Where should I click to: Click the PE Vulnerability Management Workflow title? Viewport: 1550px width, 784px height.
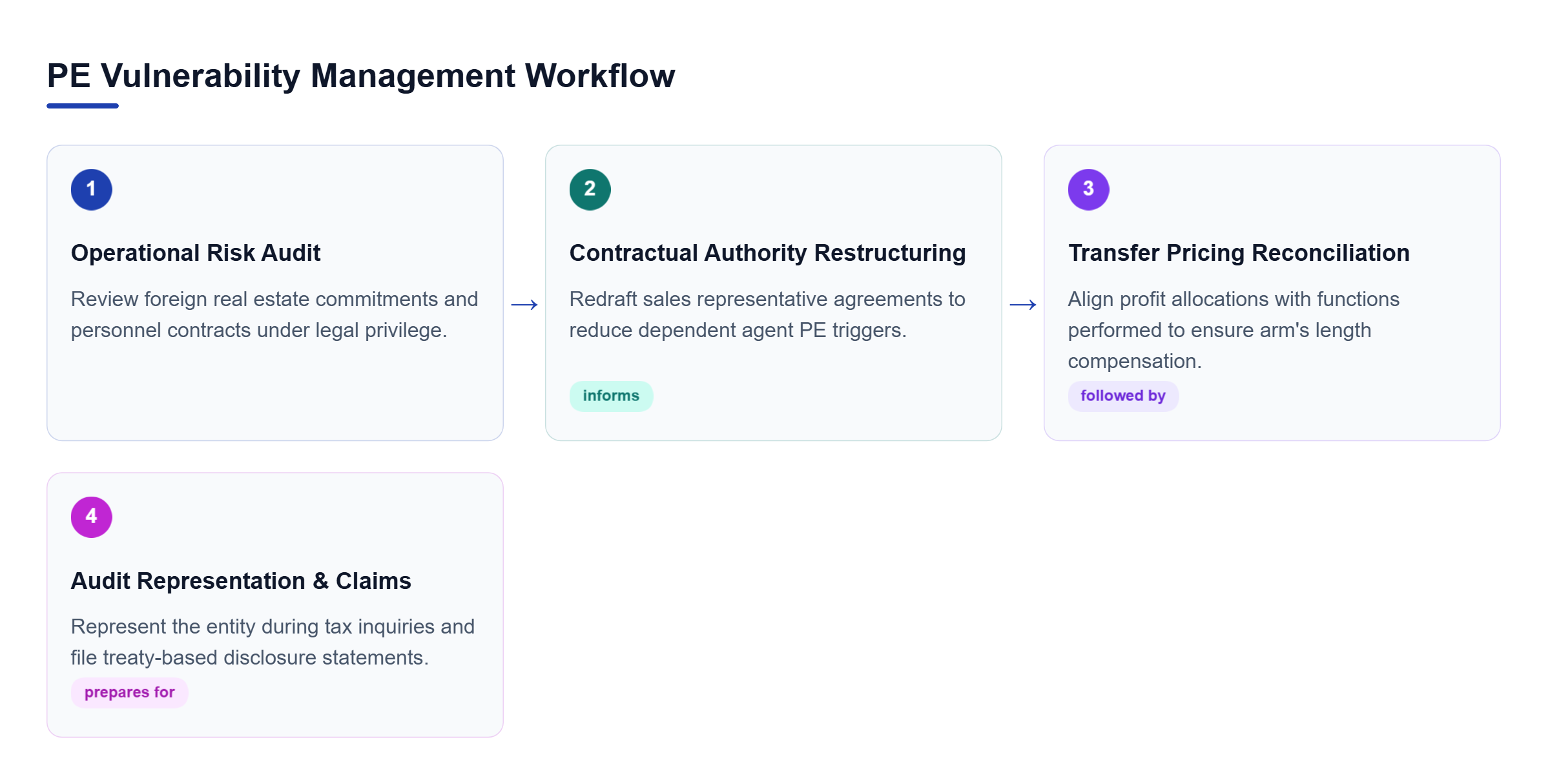pos(361,76)
